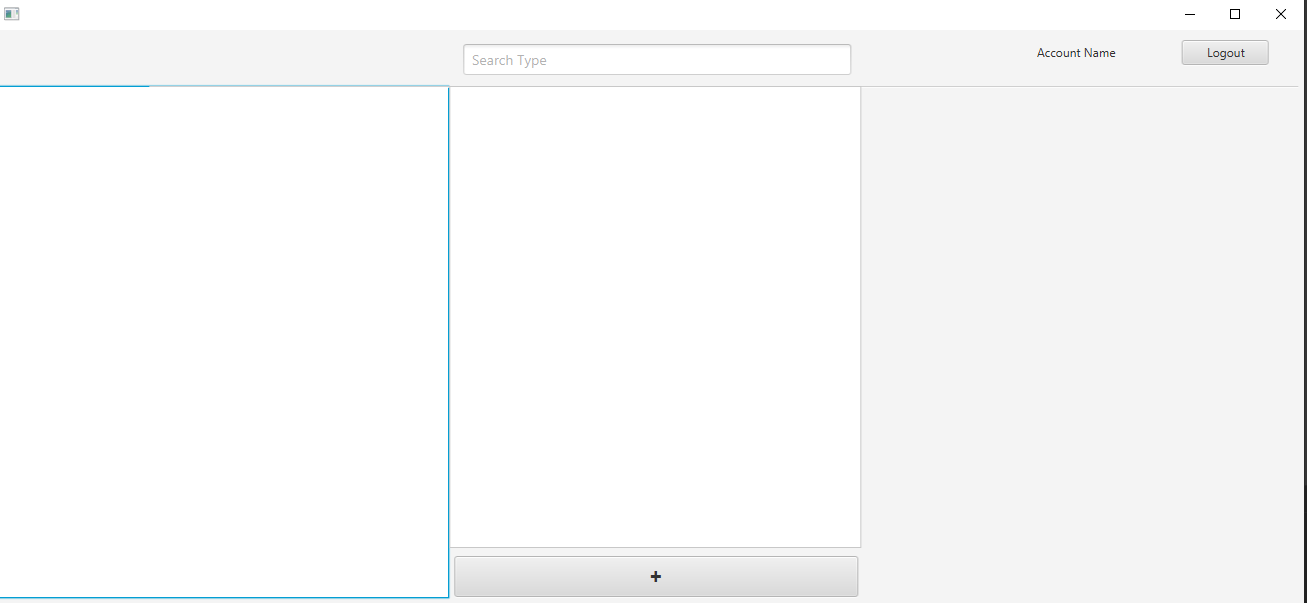The height and width of the screenshot is (603, 1307).
Task: Click the gray right-side detail panel
Action: click(x=1080, y=340)
